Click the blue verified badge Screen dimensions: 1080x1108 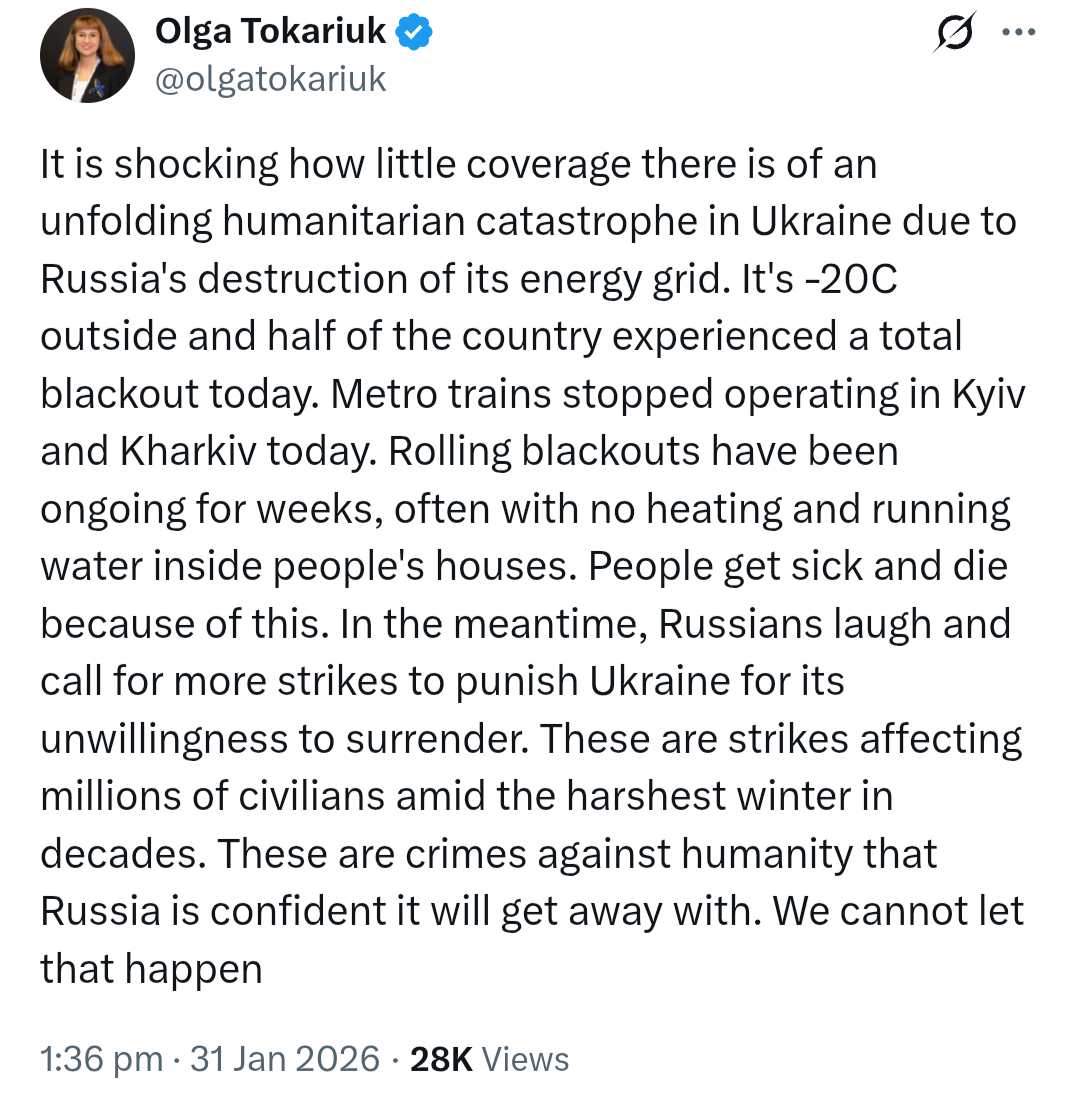pos(414,33)
